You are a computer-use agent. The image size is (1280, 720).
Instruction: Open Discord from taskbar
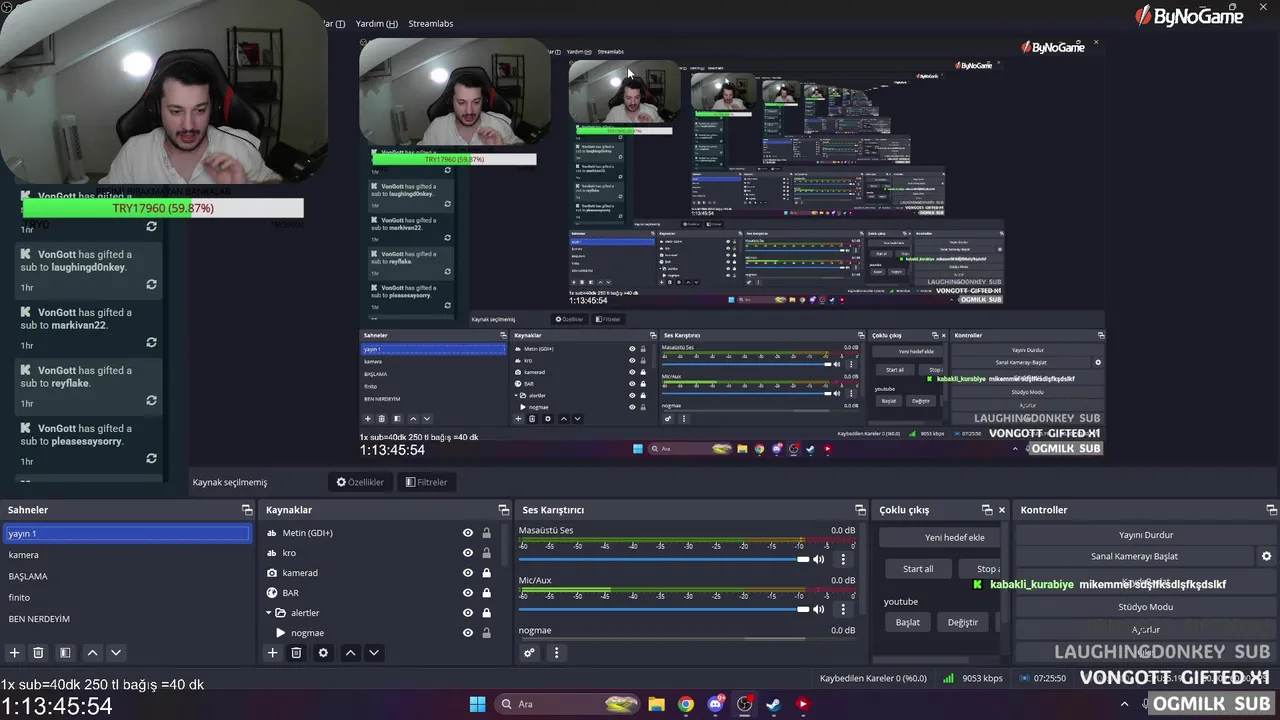click(x=715, y=704)
